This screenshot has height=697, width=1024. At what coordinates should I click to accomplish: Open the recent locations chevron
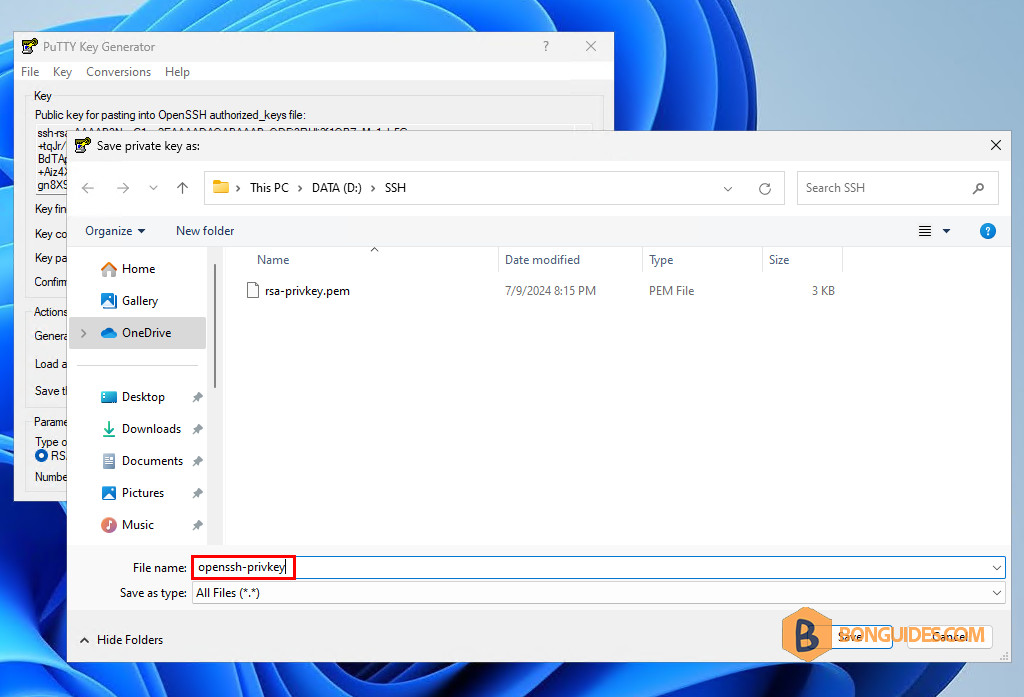pyautogui.click(x=153, y=188)
